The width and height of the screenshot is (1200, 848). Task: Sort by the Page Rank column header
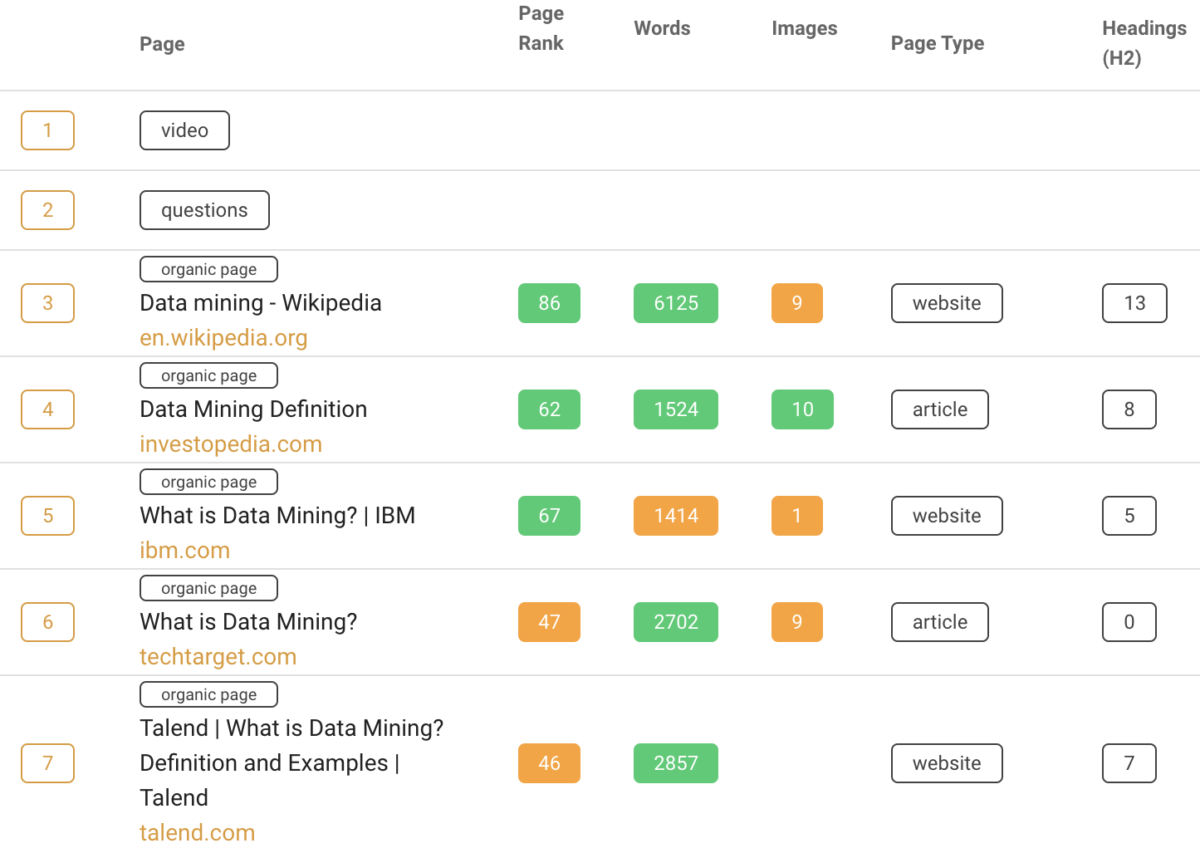(x=541, y=29)
